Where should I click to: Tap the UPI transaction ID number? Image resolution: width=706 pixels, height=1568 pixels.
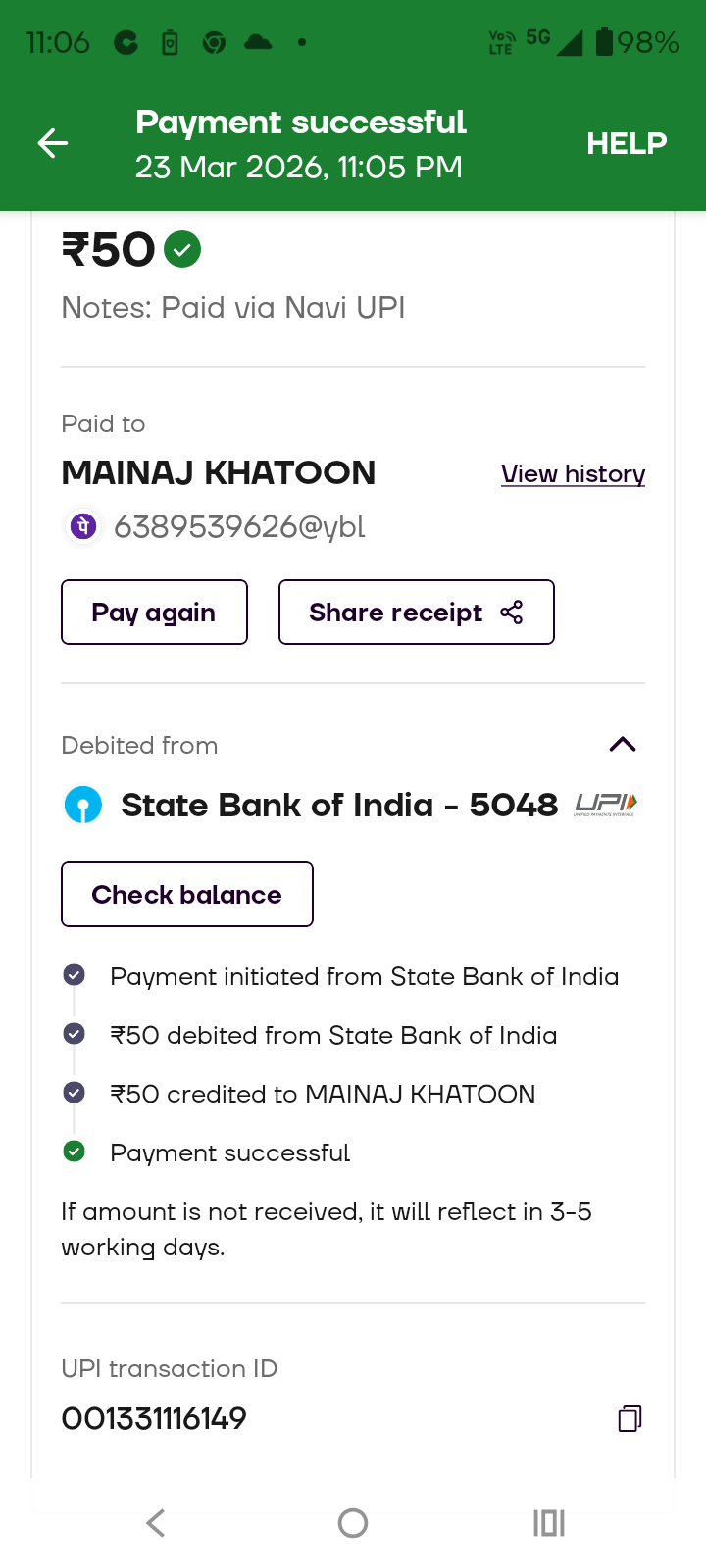click(x=154, y=1418)
